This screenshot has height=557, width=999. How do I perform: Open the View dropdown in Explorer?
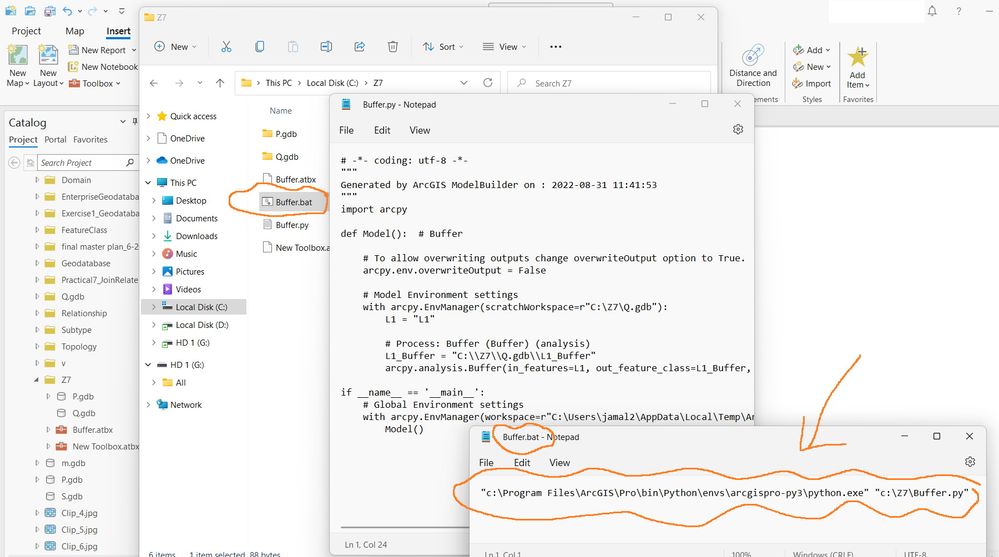click(504, 47)
